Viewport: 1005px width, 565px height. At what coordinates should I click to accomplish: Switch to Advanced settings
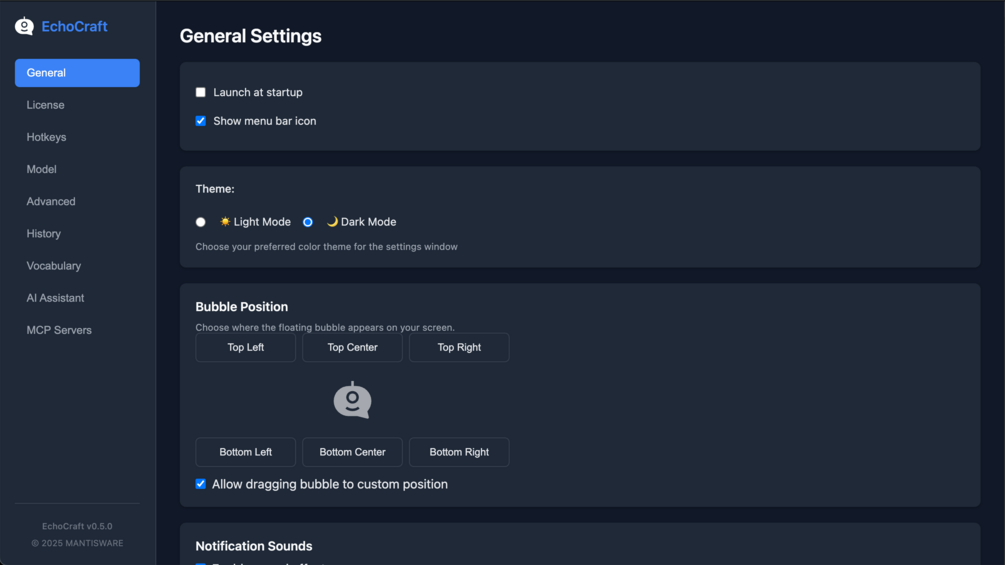coord(51,201)
